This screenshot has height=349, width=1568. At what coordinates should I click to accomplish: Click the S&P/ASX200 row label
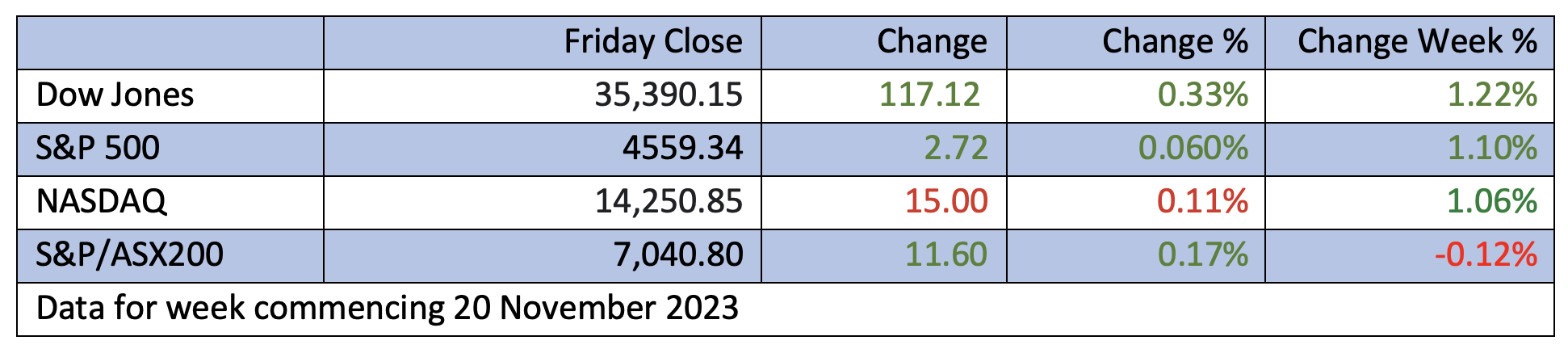click(130, 255)
